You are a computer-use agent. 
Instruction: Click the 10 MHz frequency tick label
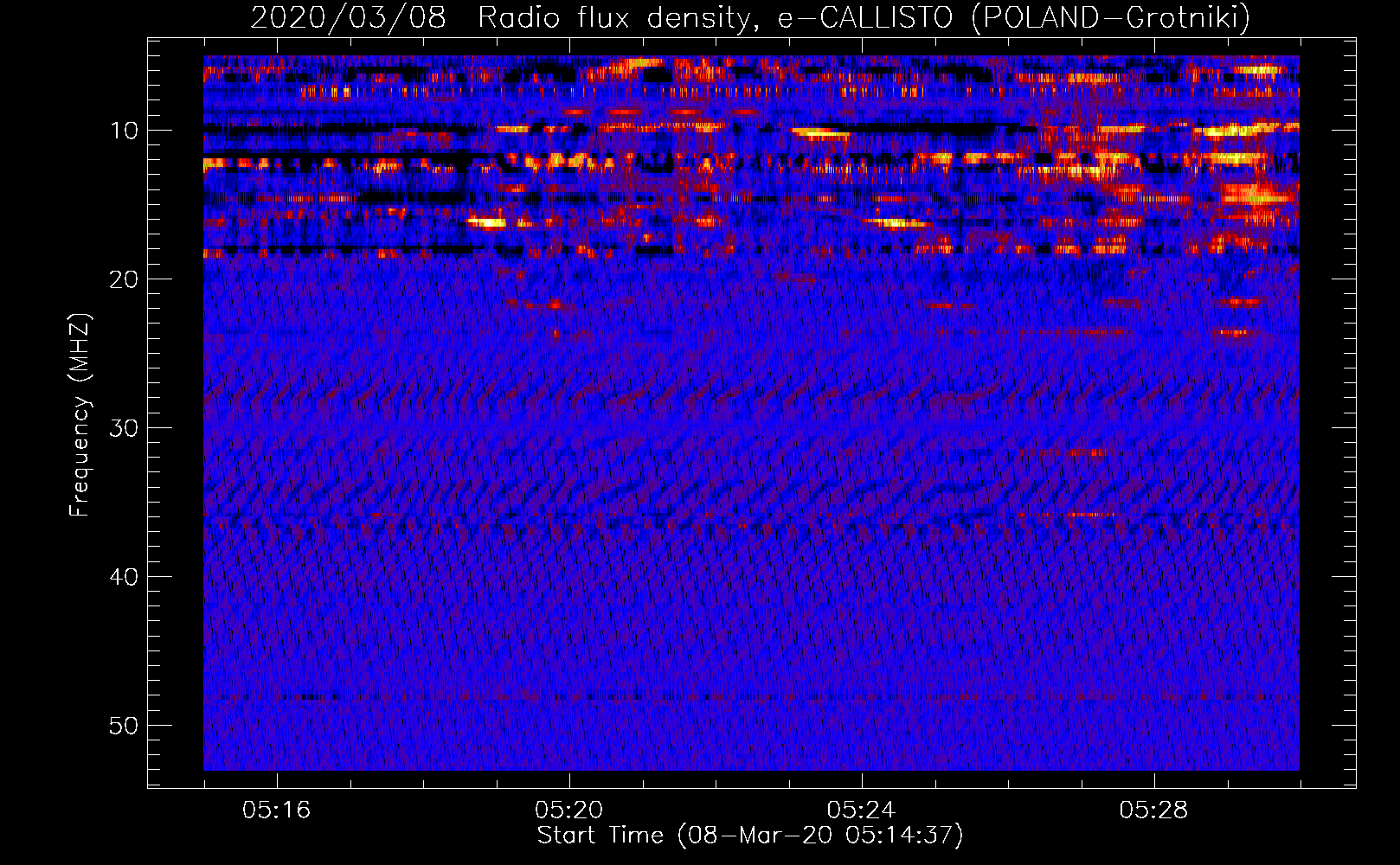click(x=125, y=131)
